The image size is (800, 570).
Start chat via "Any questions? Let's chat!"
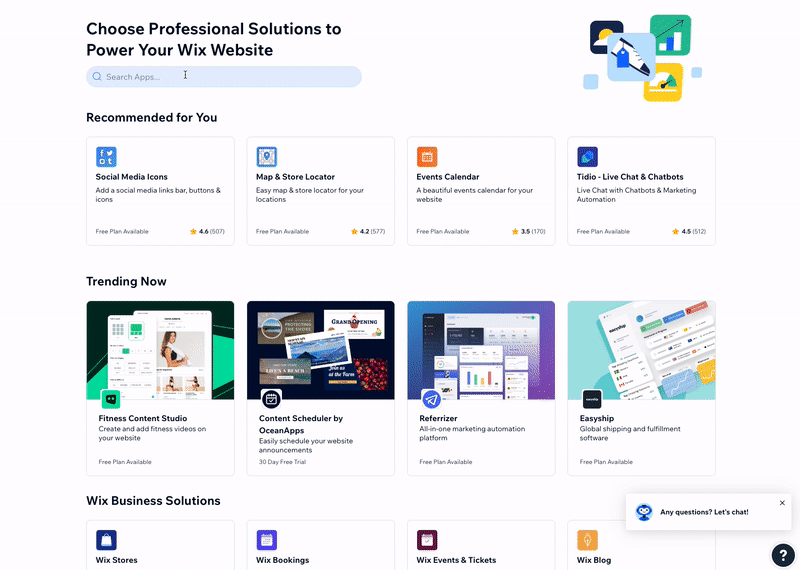click(704, 512)
